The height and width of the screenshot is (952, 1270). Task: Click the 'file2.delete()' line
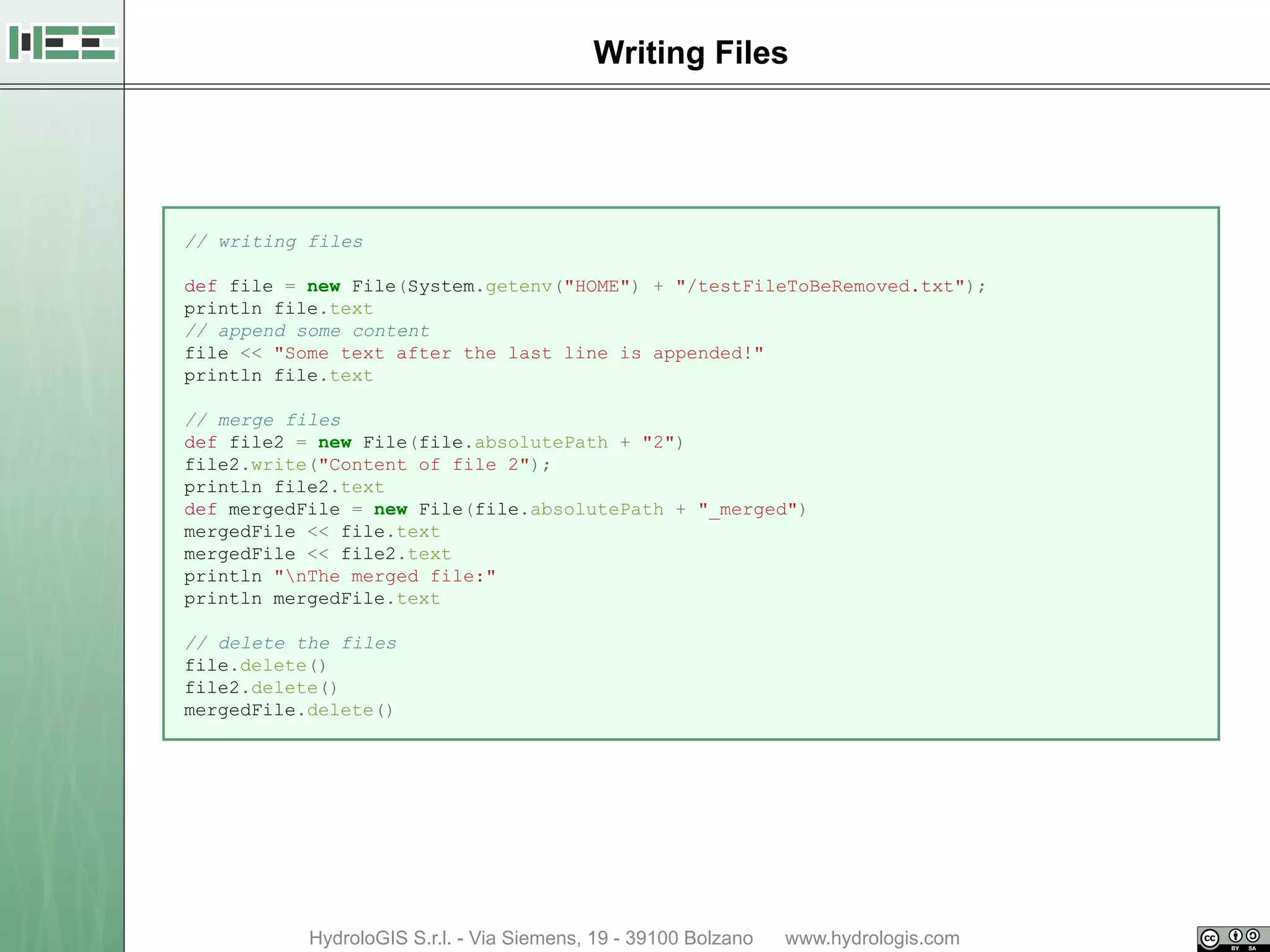point(261,688)
